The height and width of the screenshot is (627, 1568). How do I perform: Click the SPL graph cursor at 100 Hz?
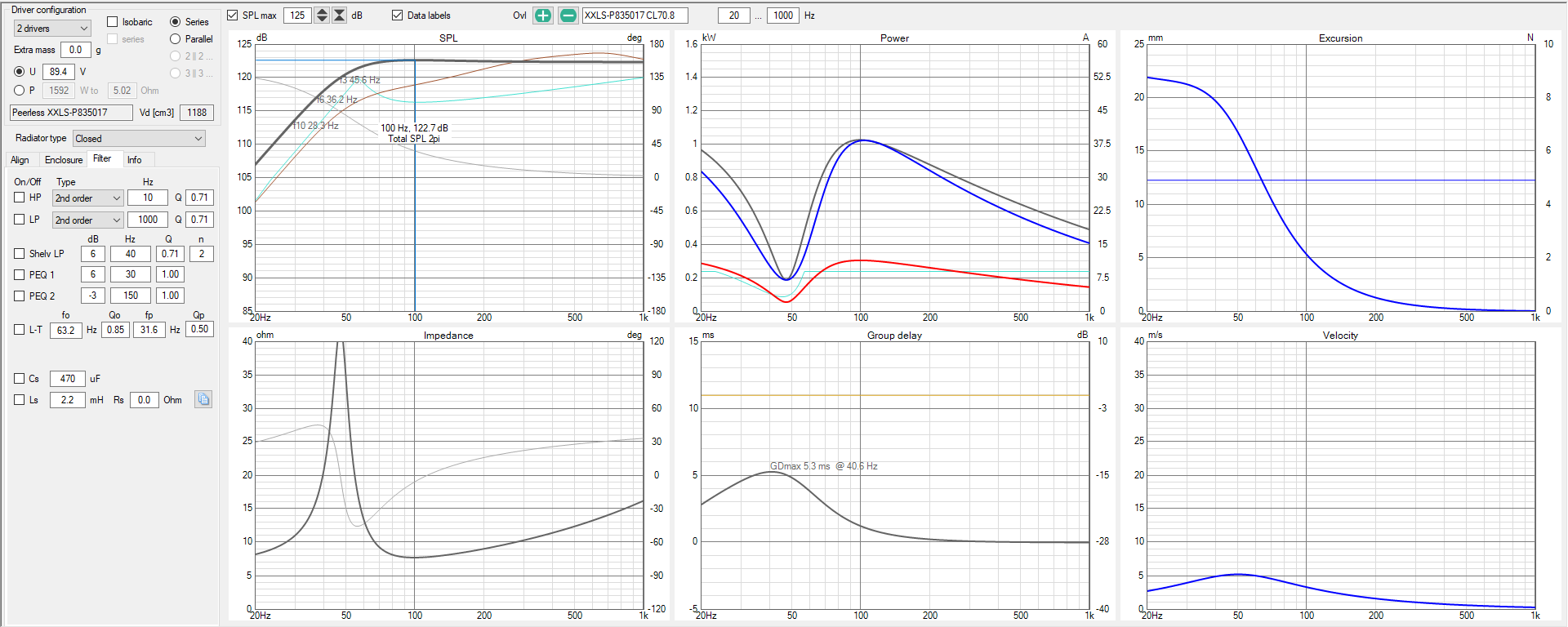point(415,185)
